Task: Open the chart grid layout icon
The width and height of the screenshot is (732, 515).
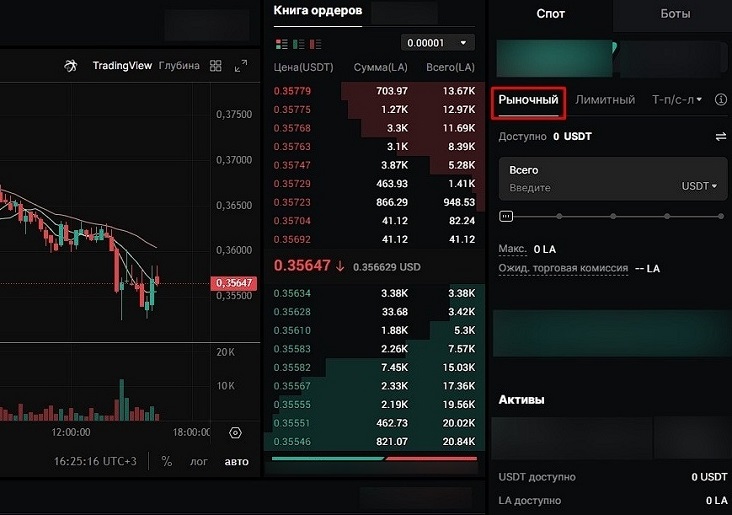Action: [x=215, y=66]
